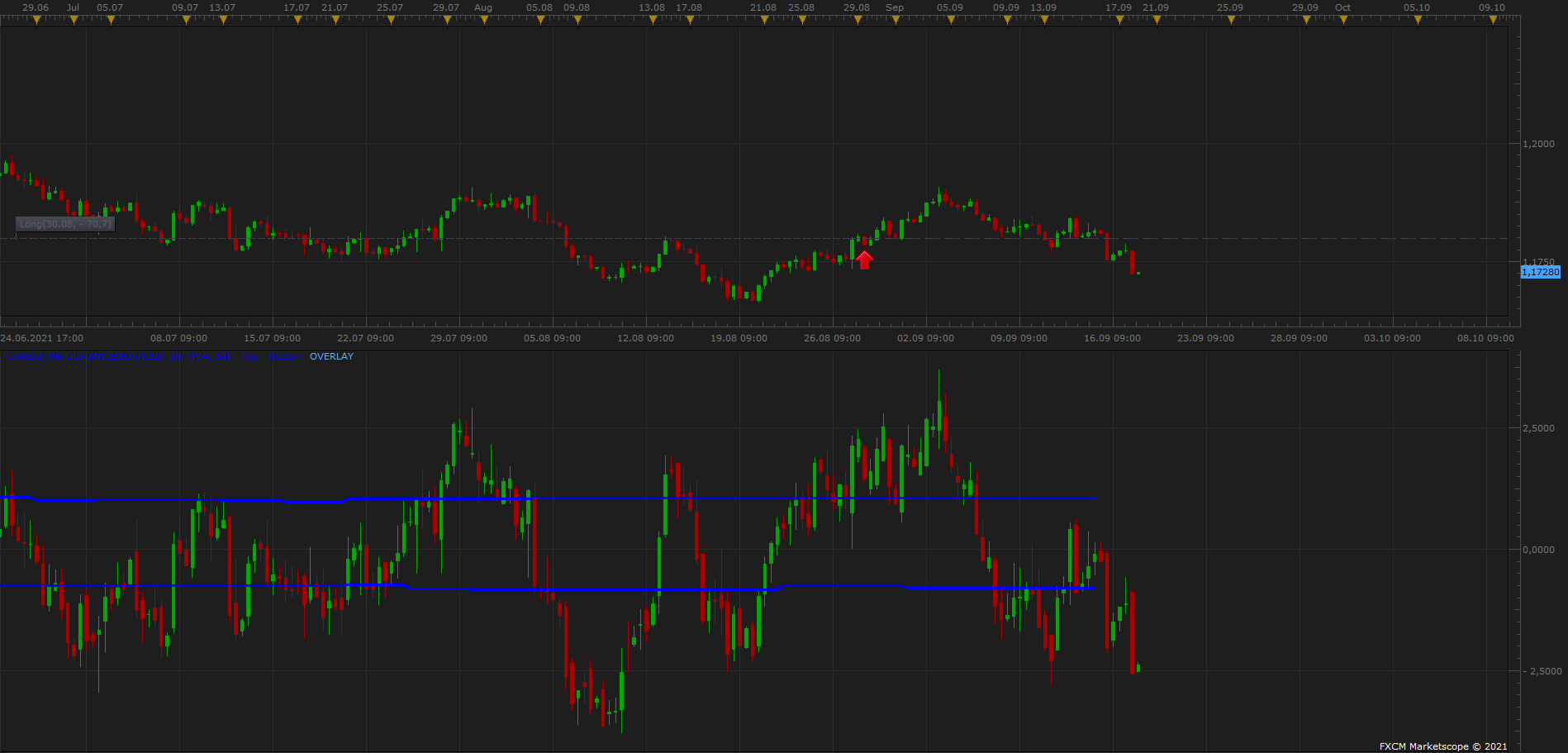Click the orange marker under 29.09
The height and width of the screenshot is (753, 1568).
click(x=1306, y=21)
